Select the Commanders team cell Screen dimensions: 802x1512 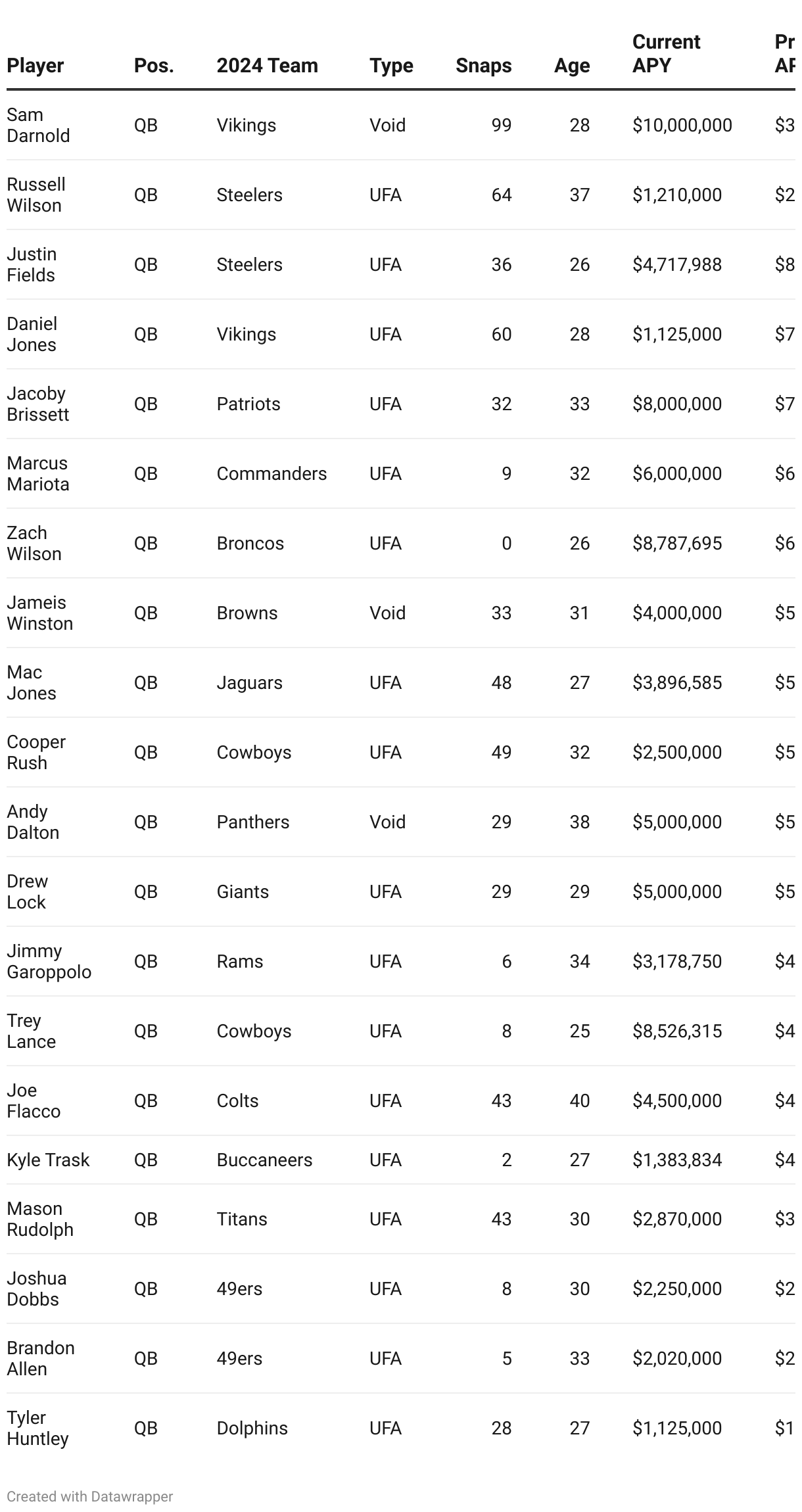[271, 473]
